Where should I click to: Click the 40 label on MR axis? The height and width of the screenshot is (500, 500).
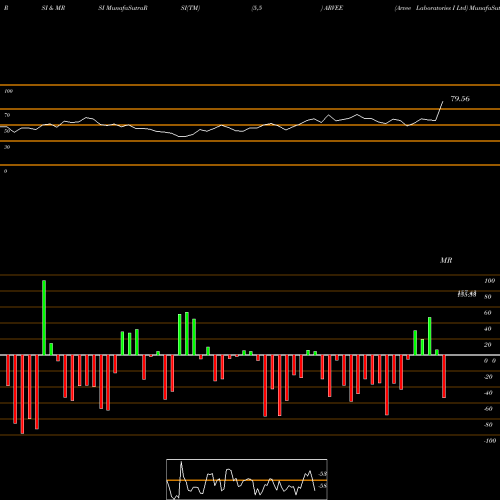click(488, 329)
